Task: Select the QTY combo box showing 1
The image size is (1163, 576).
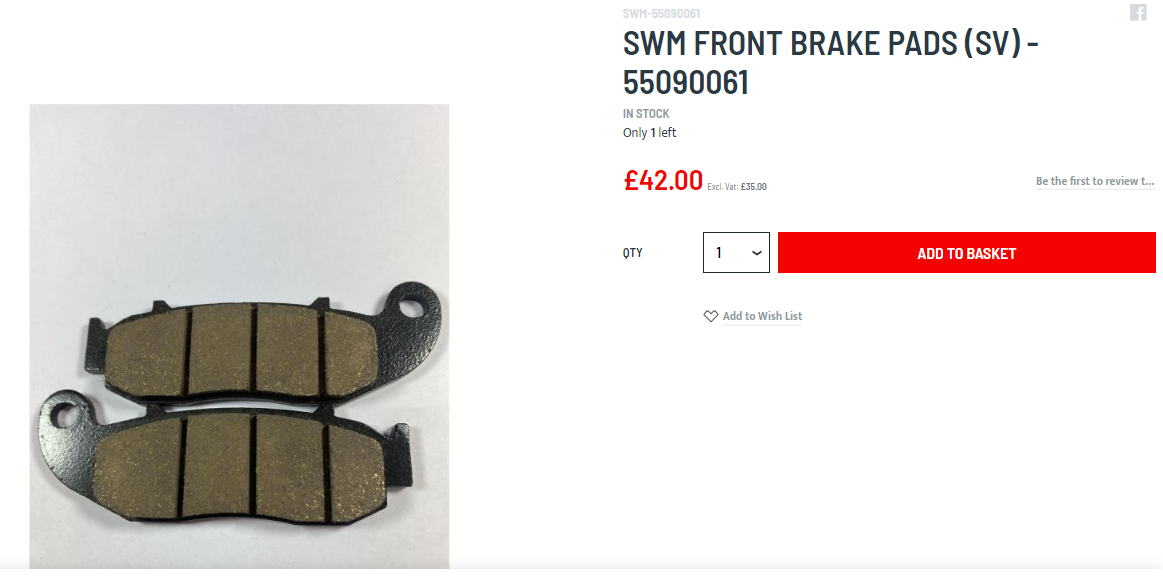Action: (737, 253)
